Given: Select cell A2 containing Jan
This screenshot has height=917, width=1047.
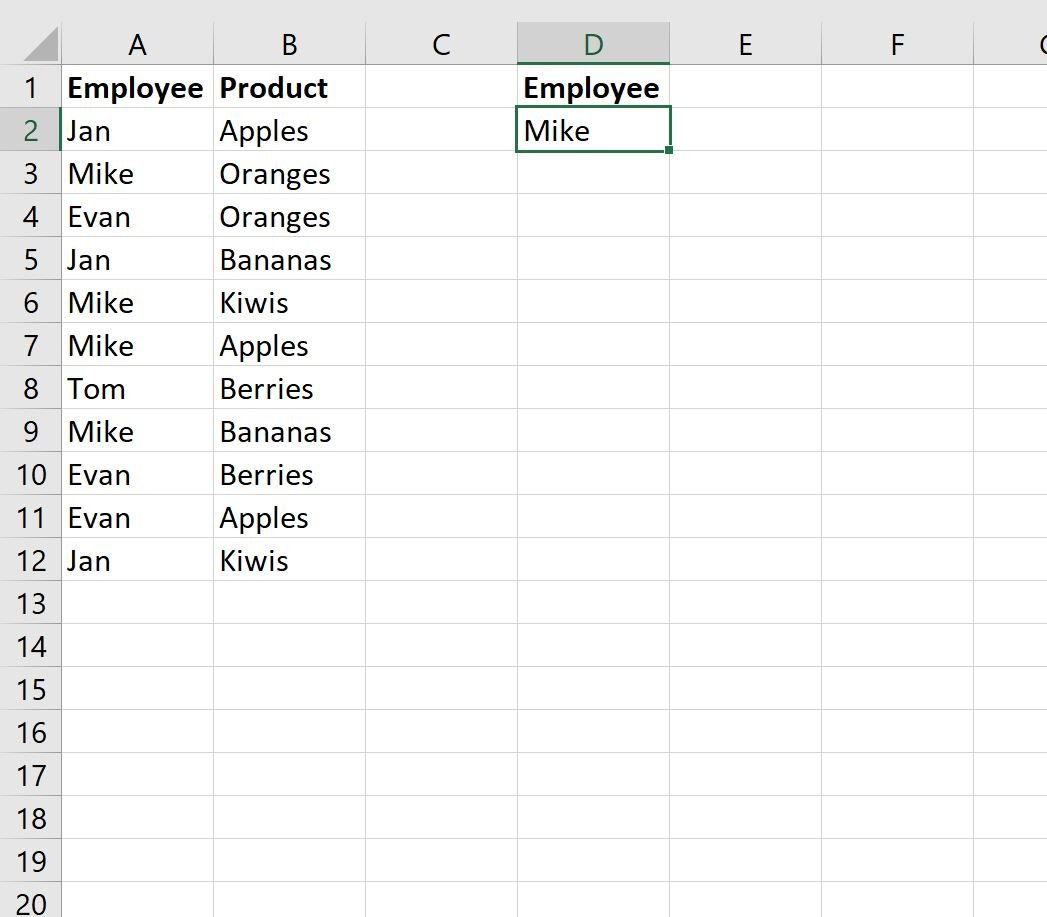Looking at the screenshot, I should (137, 130).
